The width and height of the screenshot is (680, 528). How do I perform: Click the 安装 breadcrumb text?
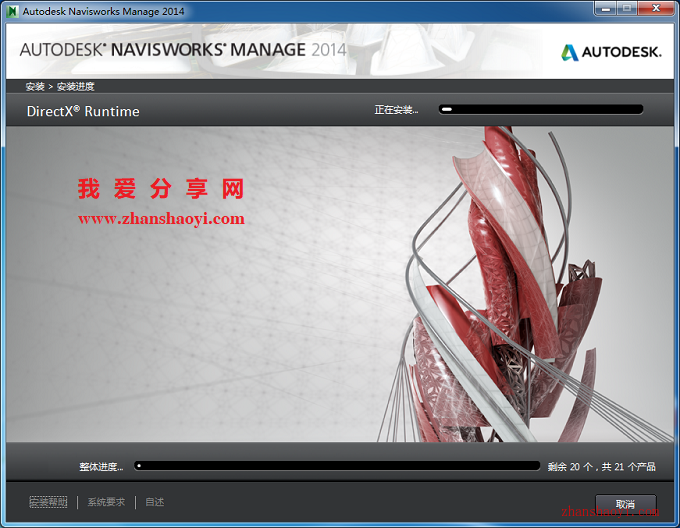point(35,87)
